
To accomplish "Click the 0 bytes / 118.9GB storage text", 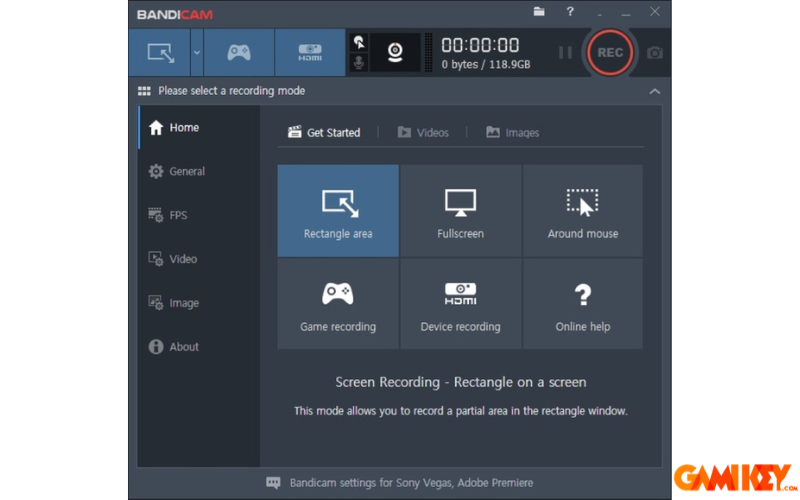I will 486,64.
